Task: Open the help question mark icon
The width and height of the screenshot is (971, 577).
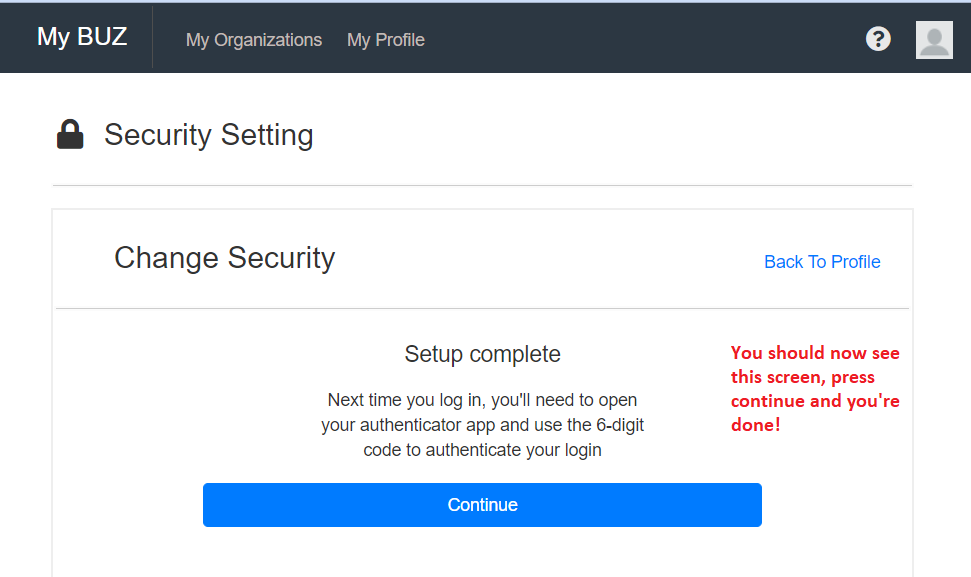Action: [x=878, y=39]
